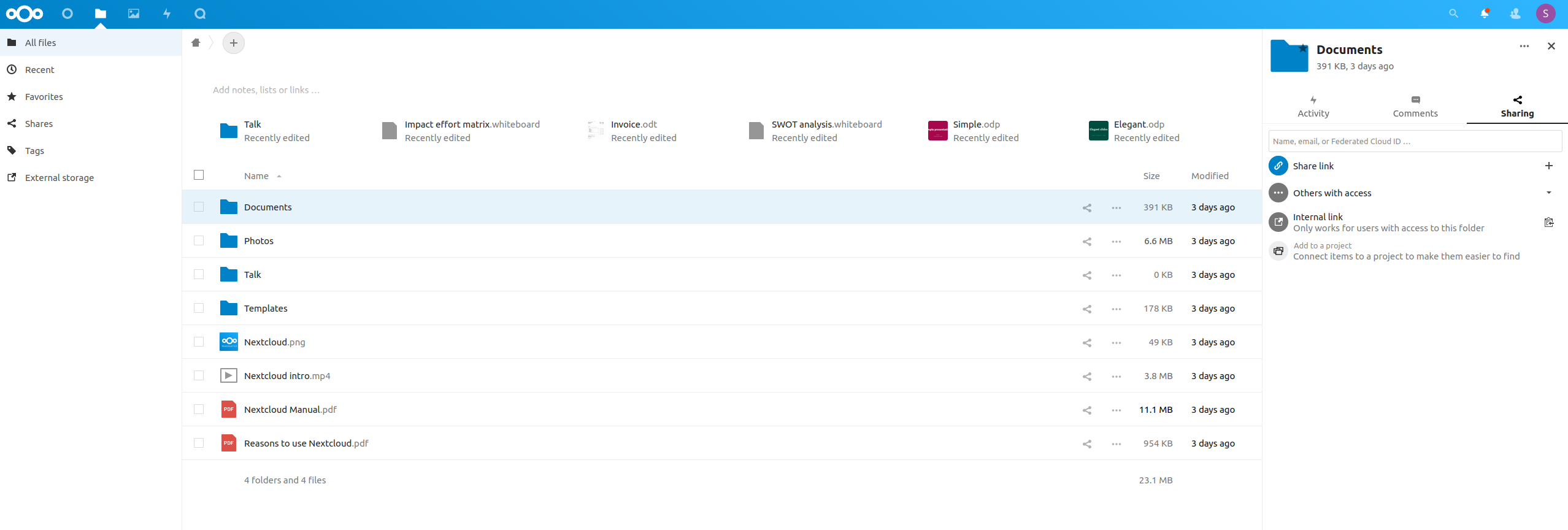The width and height of the screenshot is (1568, 530).
Task: Open Favorites in left navigation
Action: pyautogui.click(x=91, y=96)
